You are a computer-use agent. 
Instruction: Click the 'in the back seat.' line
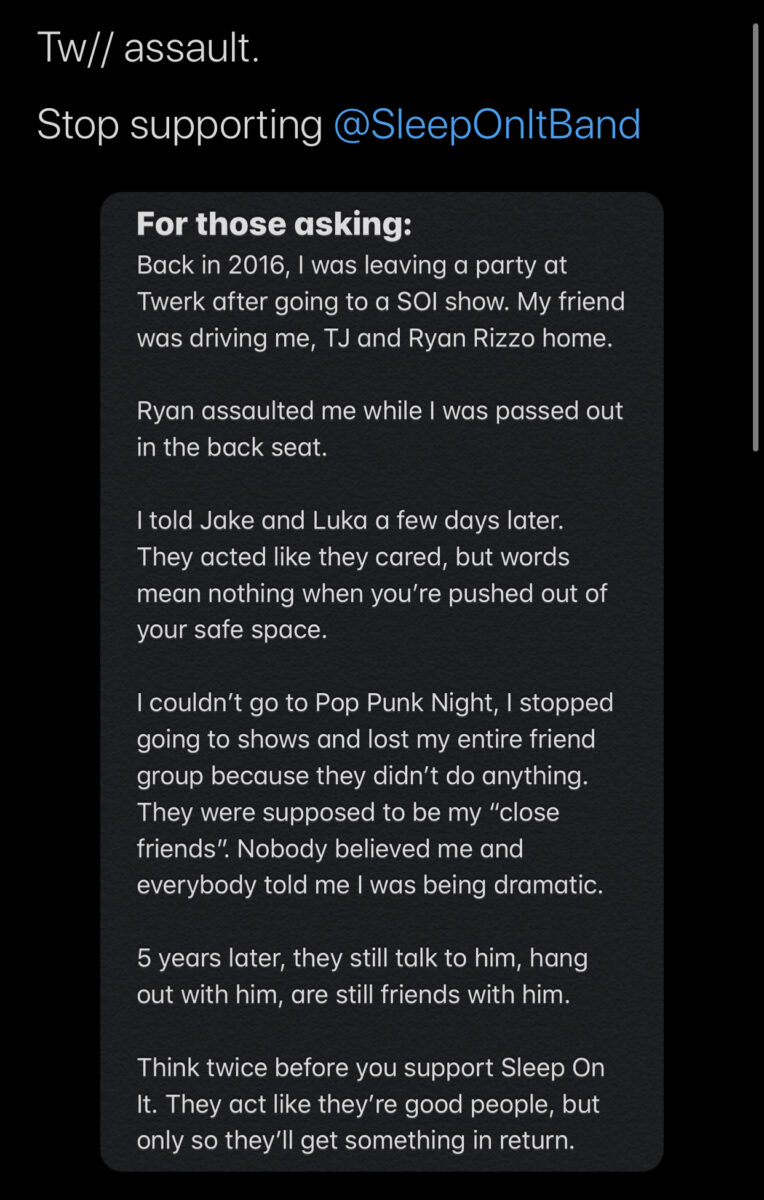tap(231, 447)
